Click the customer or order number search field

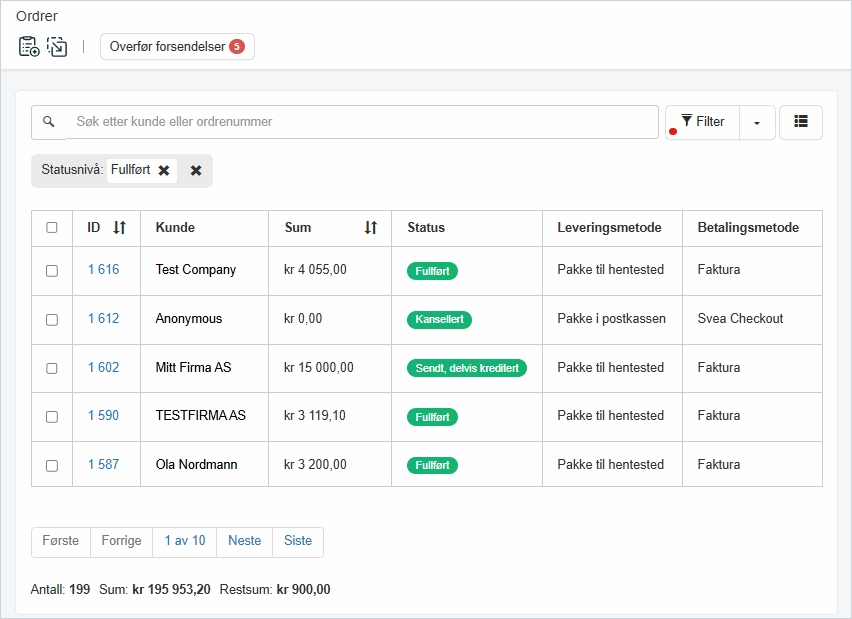point(360,122)
